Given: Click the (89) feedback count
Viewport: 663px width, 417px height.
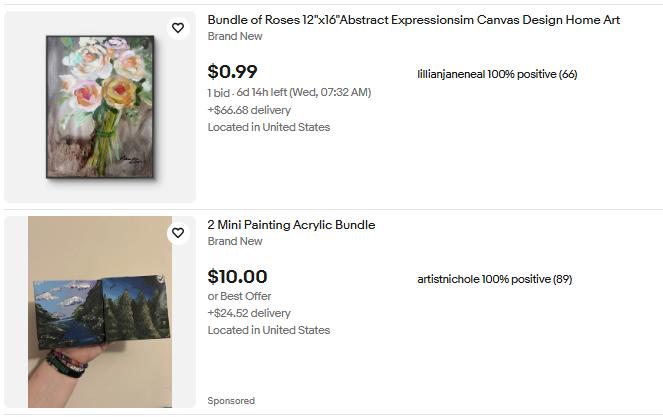Looking at the screenshot, I should point(562,279).
